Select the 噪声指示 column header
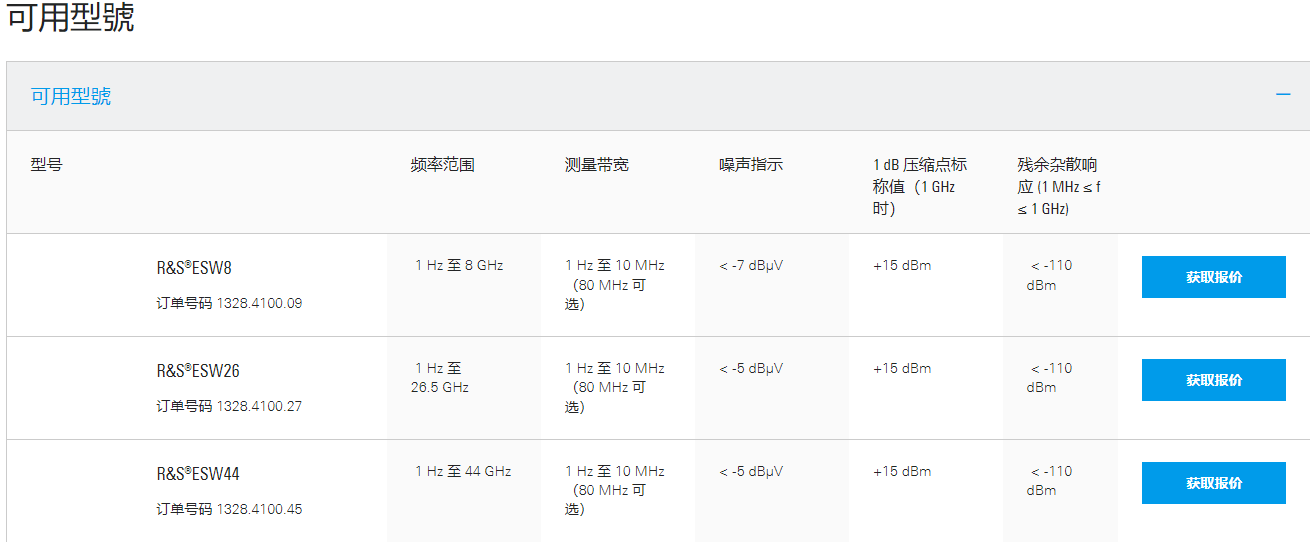Screen dimensions: 1310x542 tap(751, 165)
